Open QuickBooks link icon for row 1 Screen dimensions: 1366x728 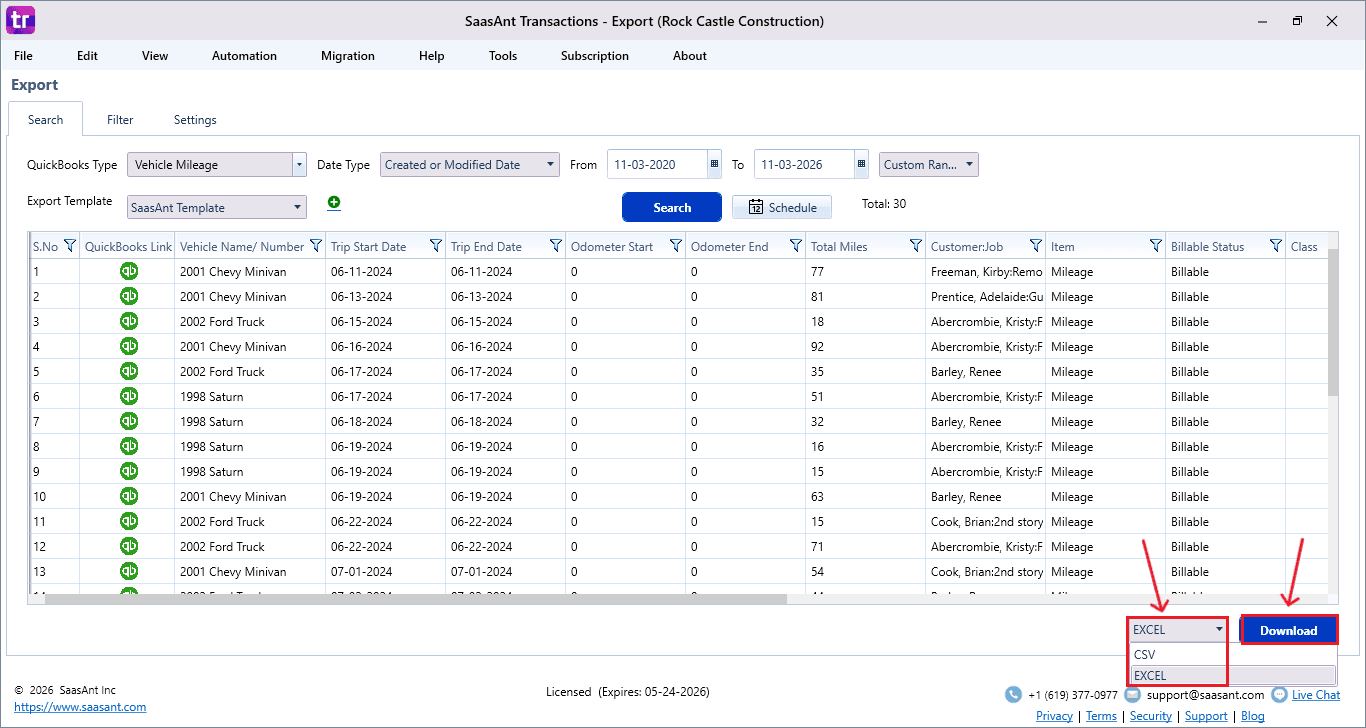coord(129,271)
